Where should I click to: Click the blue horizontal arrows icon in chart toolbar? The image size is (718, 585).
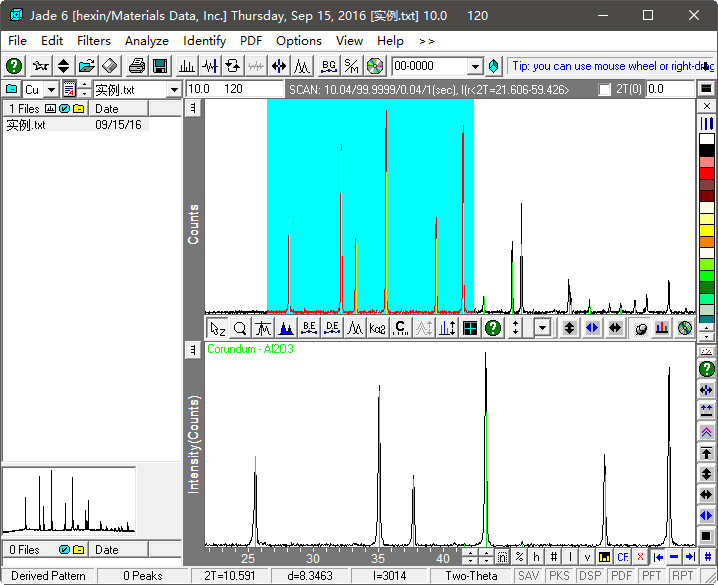coord(592,328)
